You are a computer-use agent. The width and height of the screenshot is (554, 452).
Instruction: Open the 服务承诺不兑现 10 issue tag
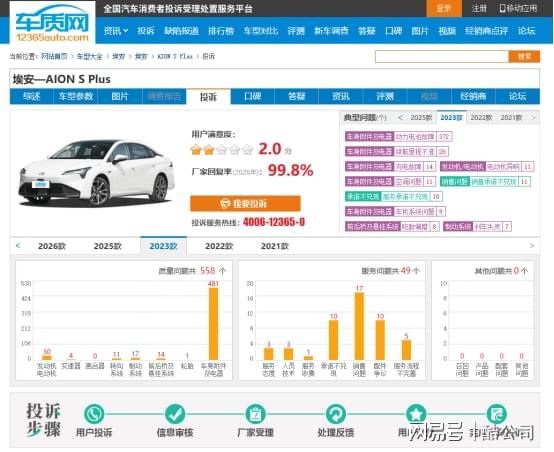394,196
